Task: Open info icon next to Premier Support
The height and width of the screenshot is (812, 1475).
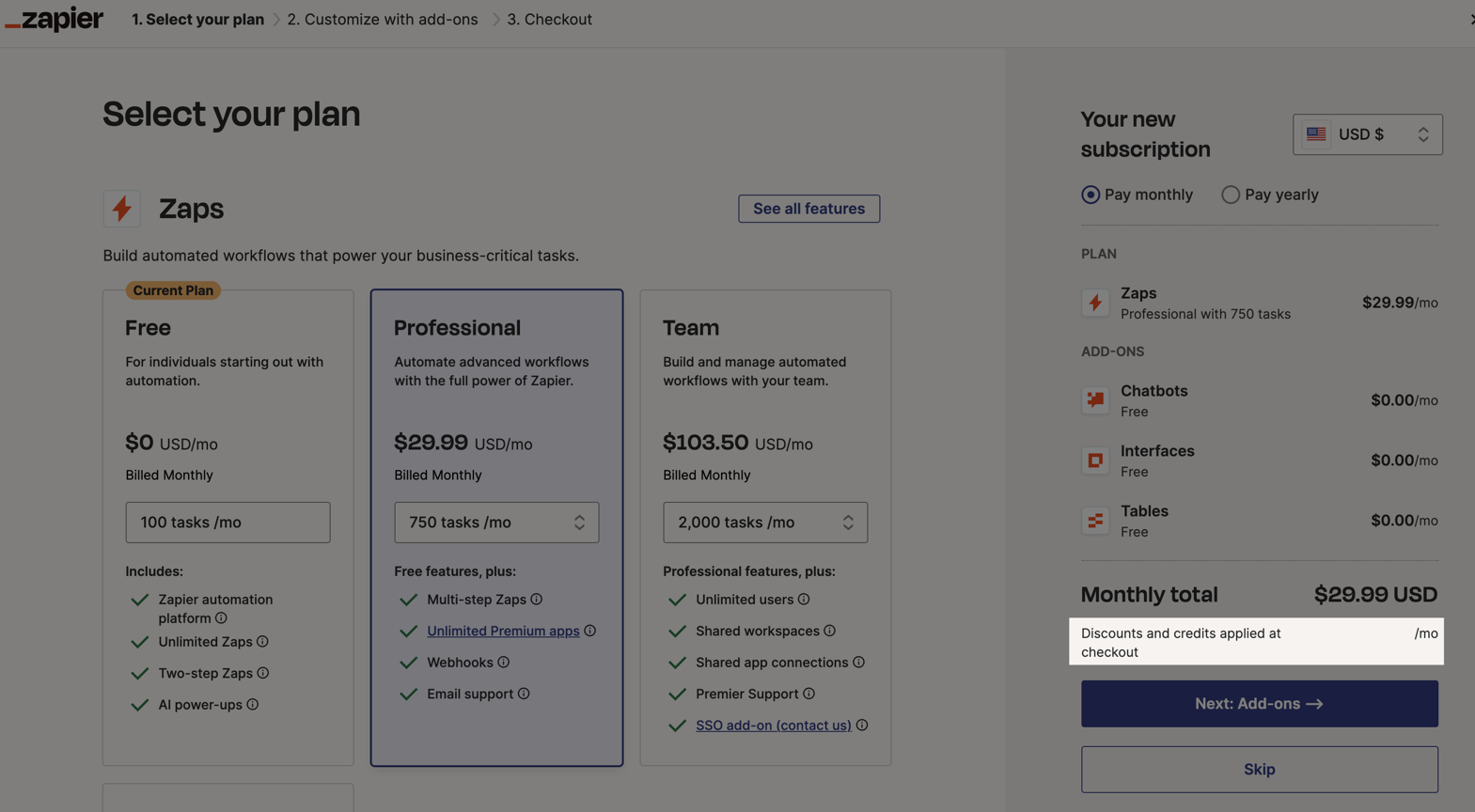Action: click(809, 694)
